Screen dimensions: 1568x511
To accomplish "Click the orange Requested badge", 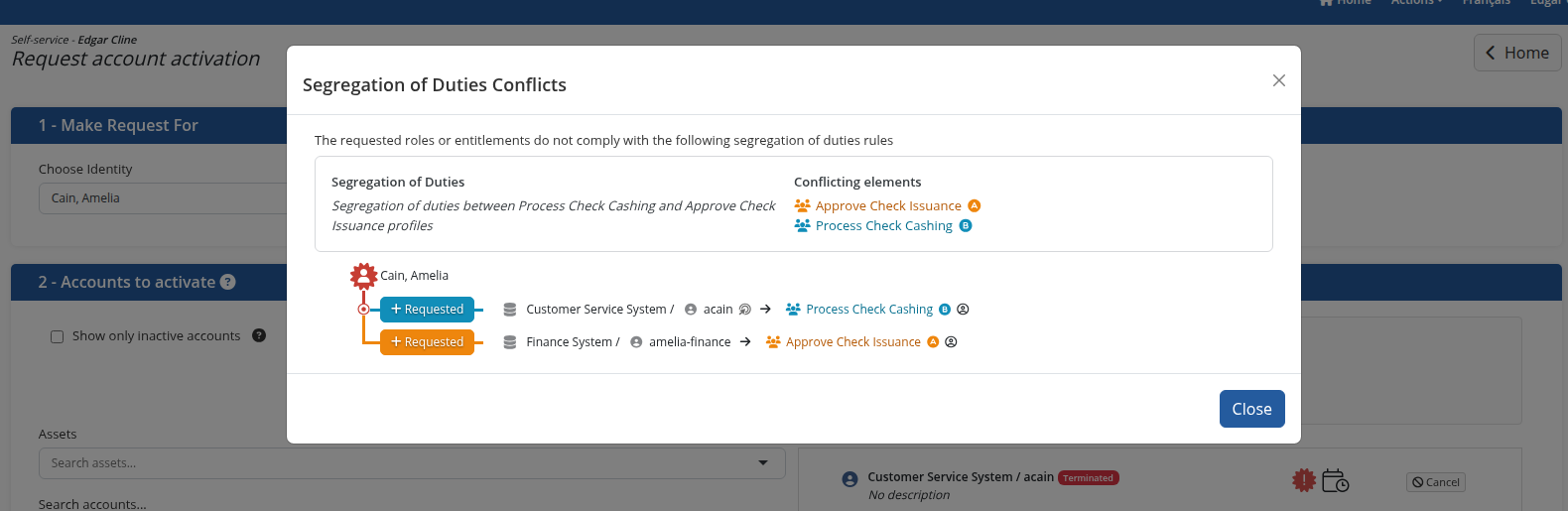I will [427, 341].
